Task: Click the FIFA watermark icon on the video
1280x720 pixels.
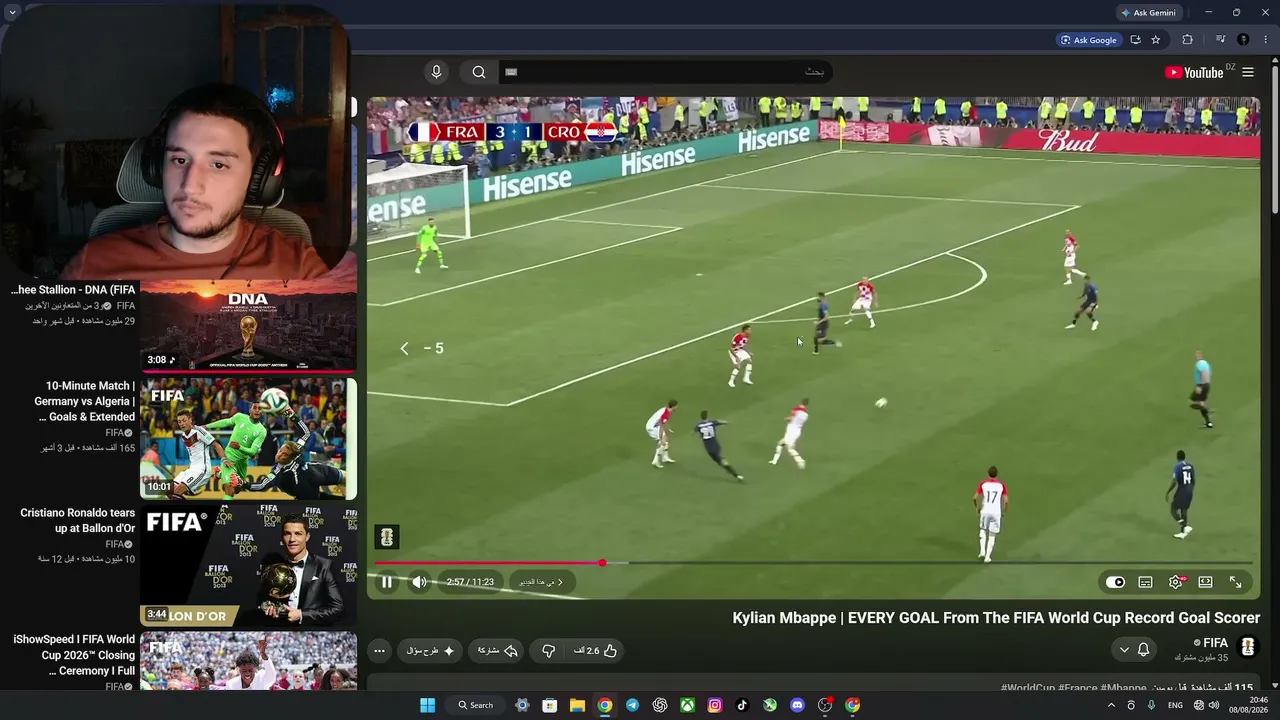Action: [x=387, y=537]
